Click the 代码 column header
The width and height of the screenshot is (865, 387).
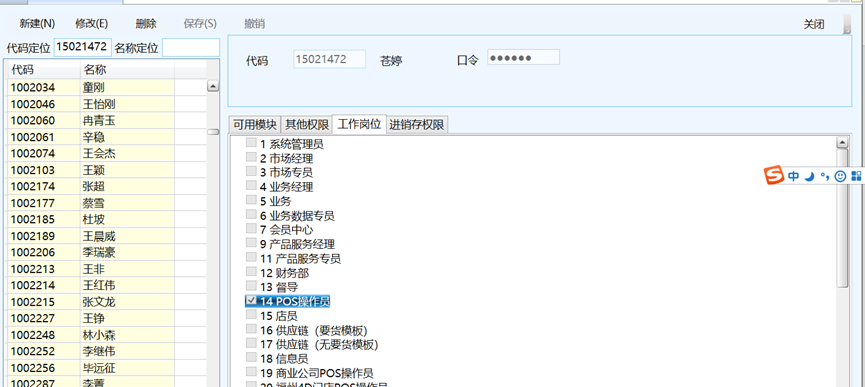tap(43, 70)
